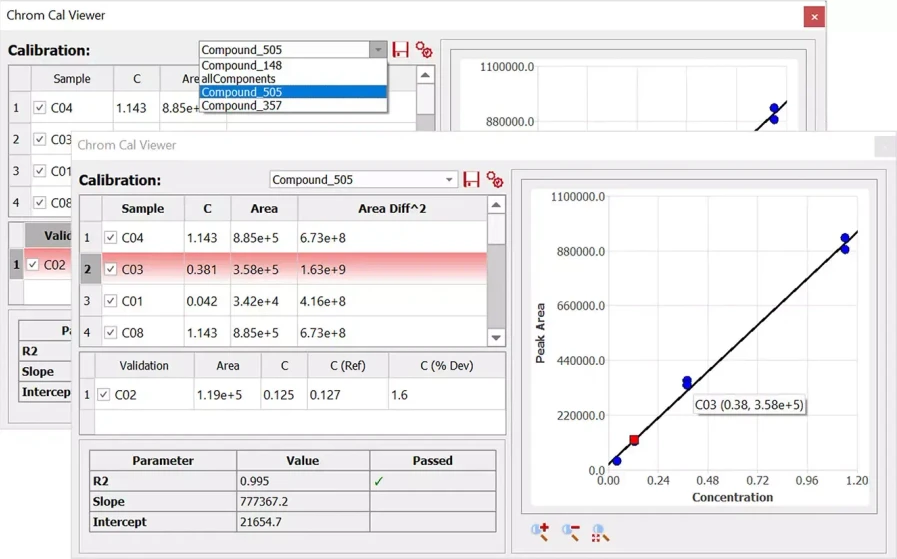Uncheck sample C04 in front window
The width and height of the screenshot is (897, 559).
coord(110,237)
